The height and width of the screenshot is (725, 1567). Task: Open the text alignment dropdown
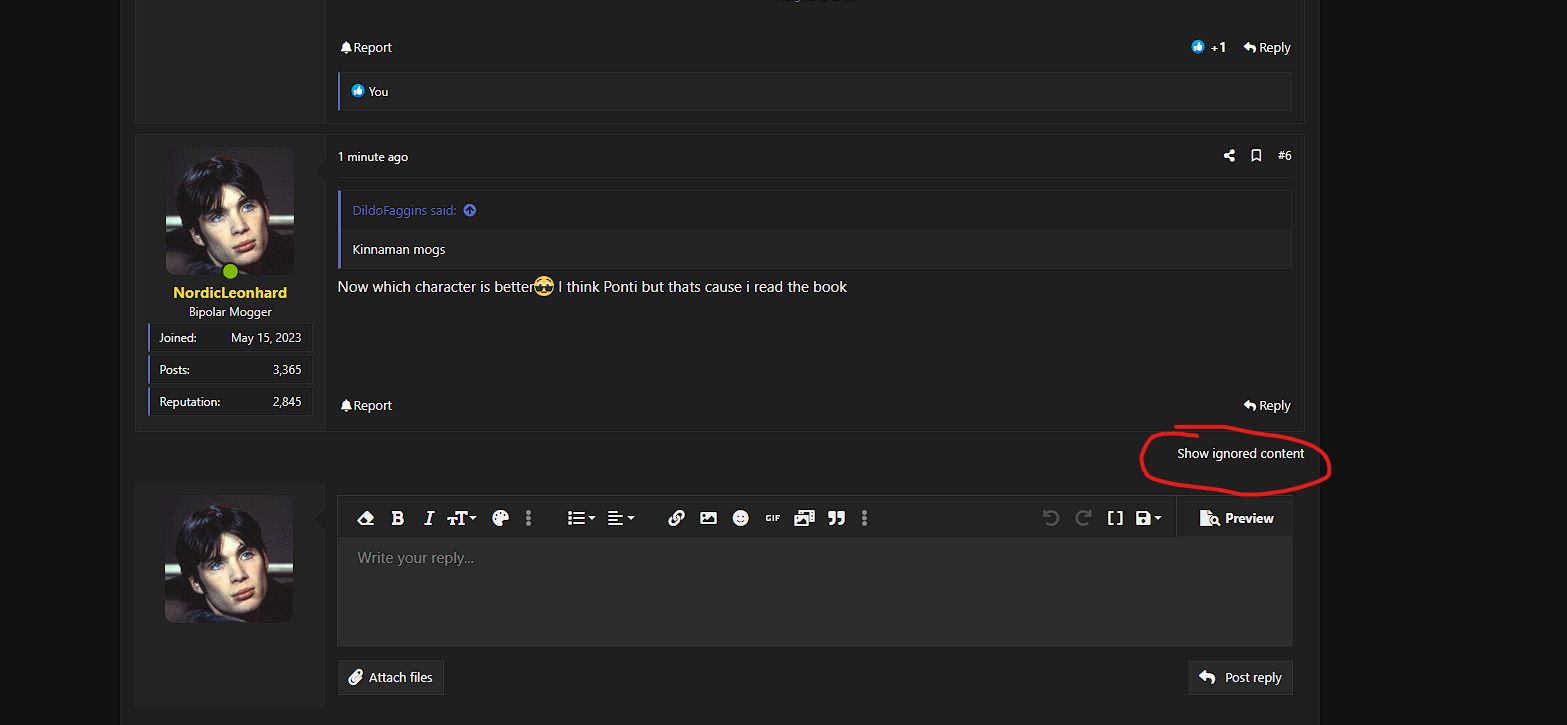click(620, 518)
